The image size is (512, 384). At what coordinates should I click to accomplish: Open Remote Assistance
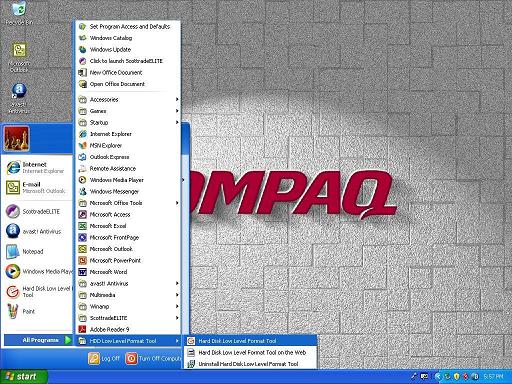[x=128, y=168]
